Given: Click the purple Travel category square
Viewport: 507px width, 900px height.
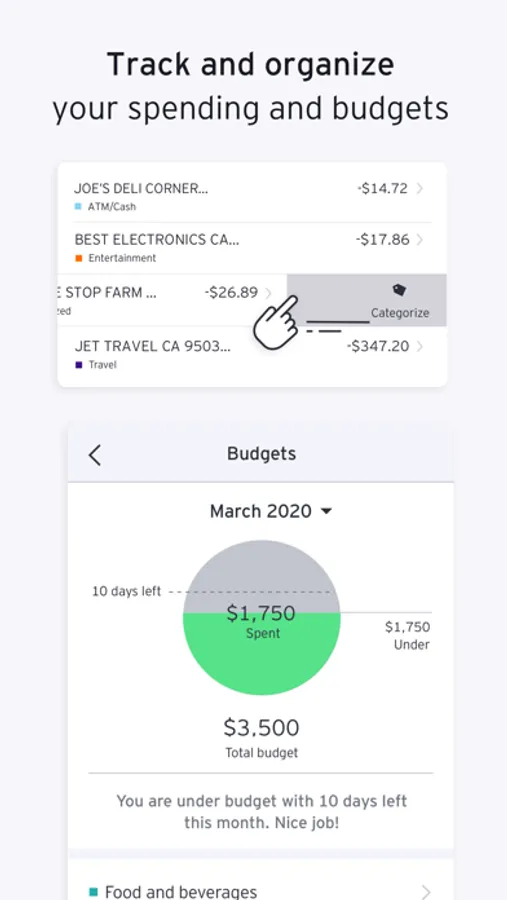Looking at the screenshot, I should pos(79,364).
